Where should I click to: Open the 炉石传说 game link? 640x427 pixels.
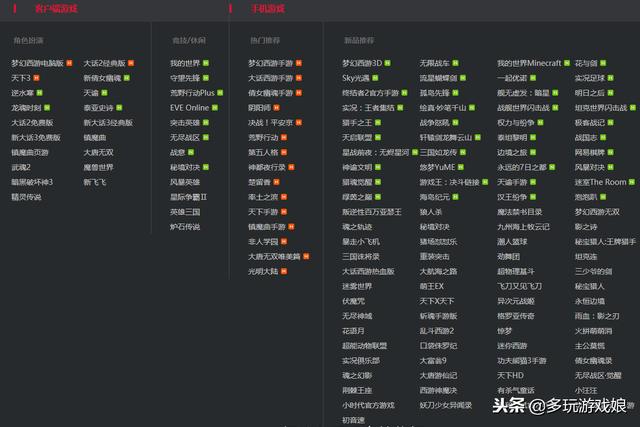pyautogui.click(x=185, y=227)
